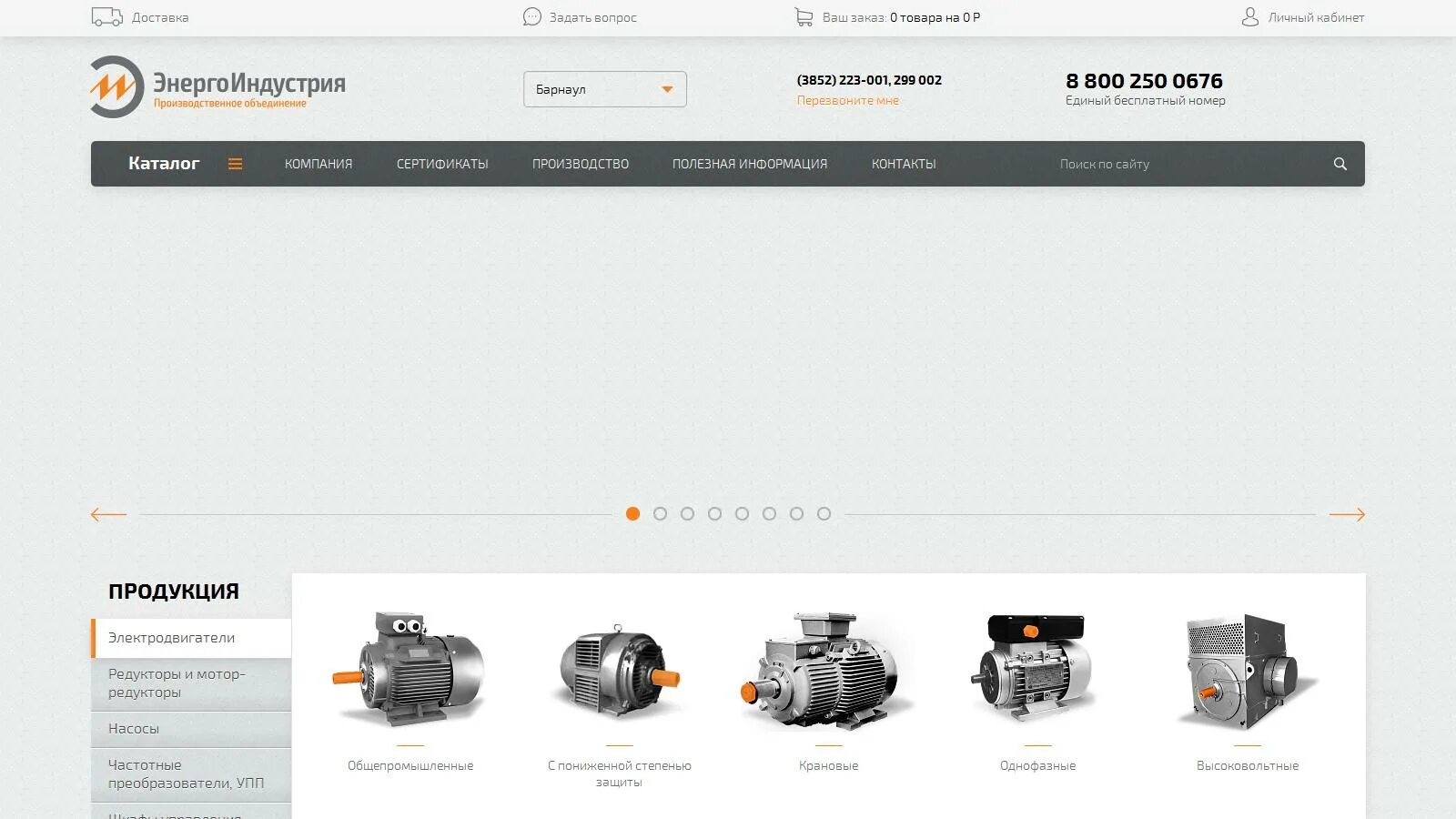This screenshot has width=1456, height=819.
Task: Click the 8 800 250 0676 phone number
Action: point(1144,81)
